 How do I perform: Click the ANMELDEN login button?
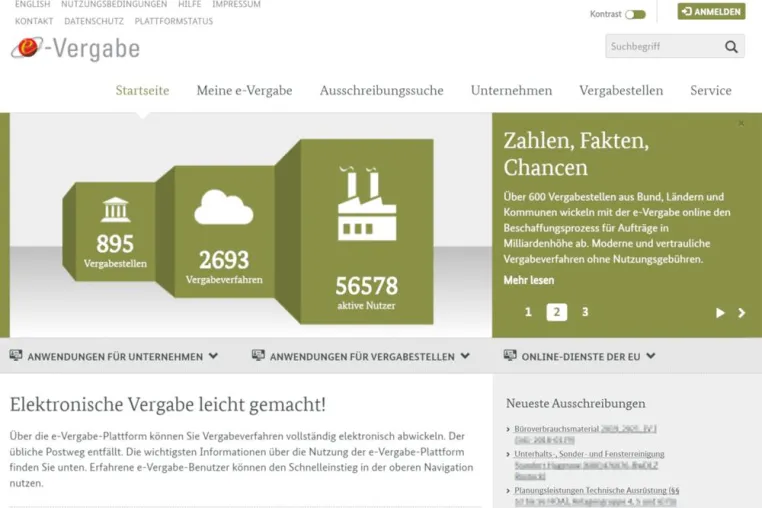pos(711,11)
